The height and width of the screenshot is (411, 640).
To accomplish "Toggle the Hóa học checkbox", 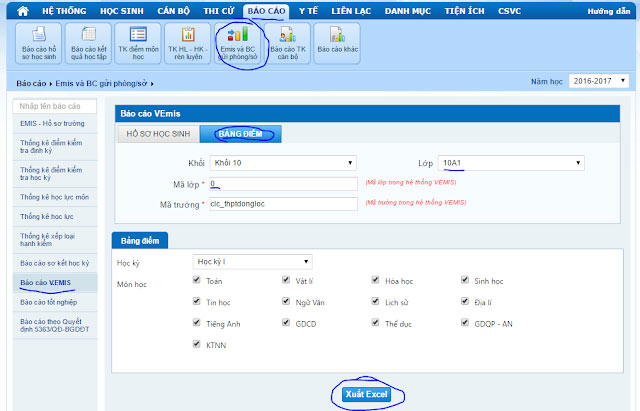I will (376, 281).
